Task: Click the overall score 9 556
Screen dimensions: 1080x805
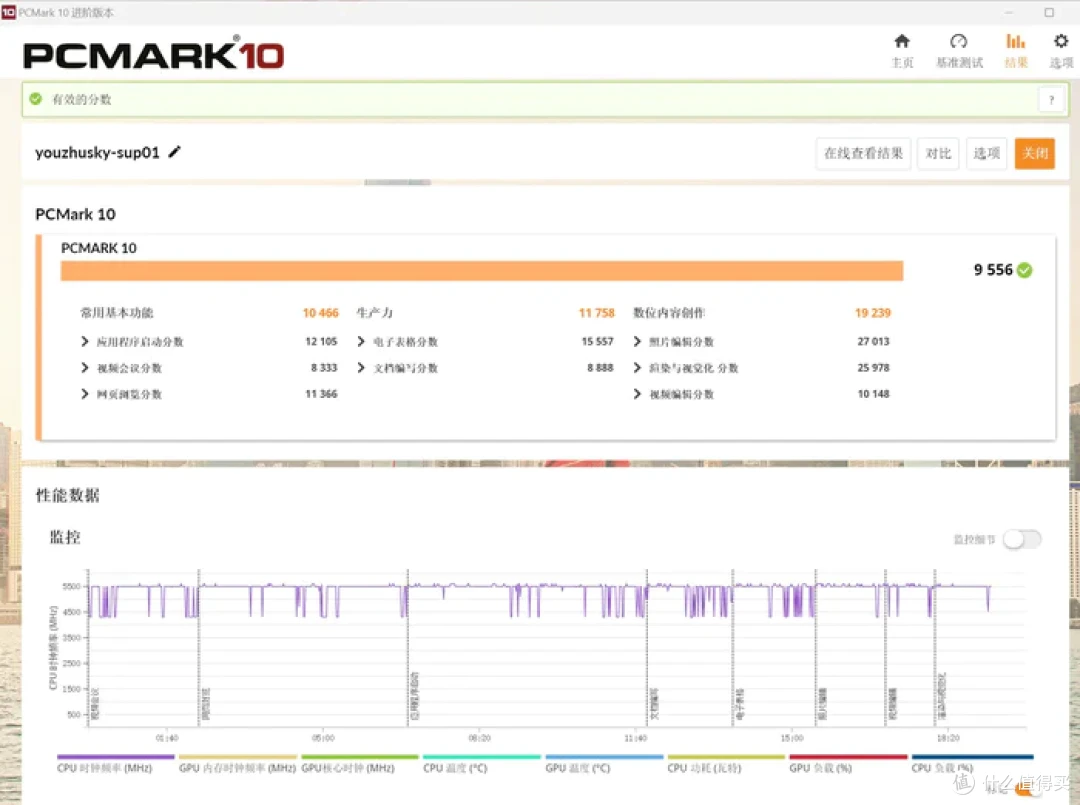Action: pyautogui.click(x=993, y=270)
